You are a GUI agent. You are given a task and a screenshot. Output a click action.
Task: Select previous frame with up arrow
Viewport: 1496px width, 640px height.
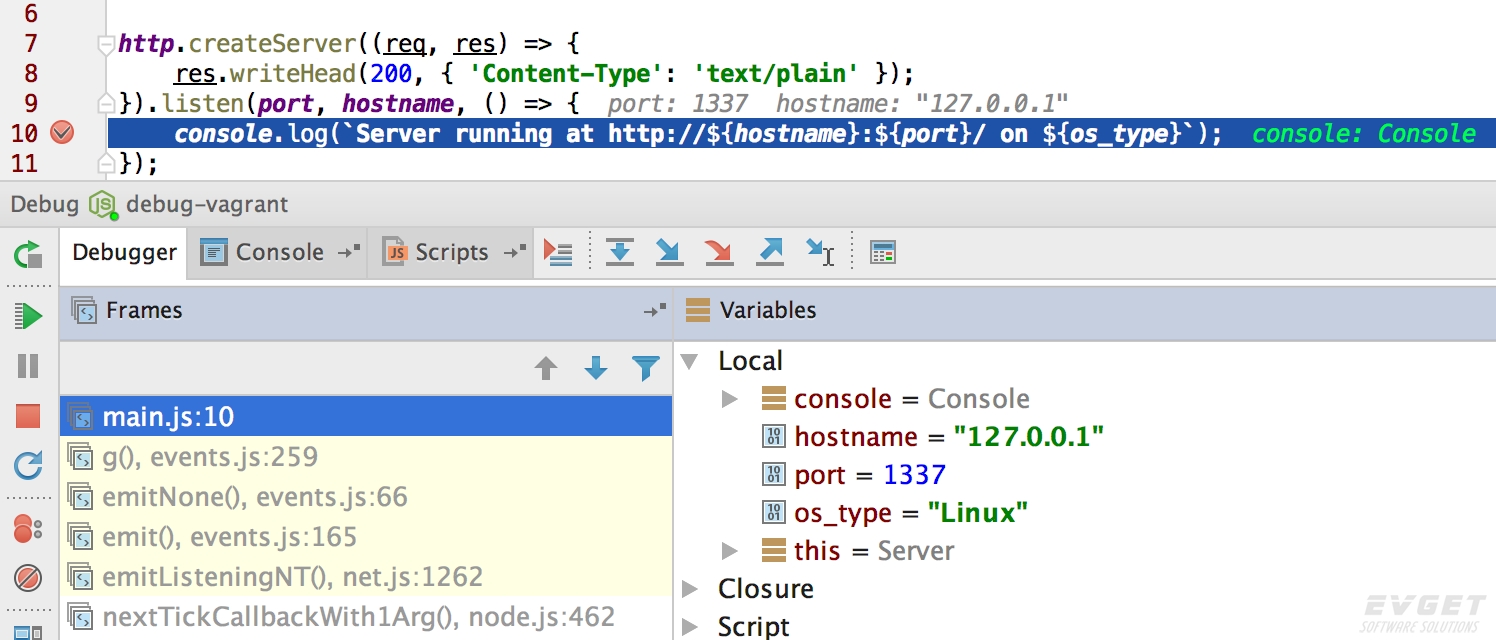545,369
